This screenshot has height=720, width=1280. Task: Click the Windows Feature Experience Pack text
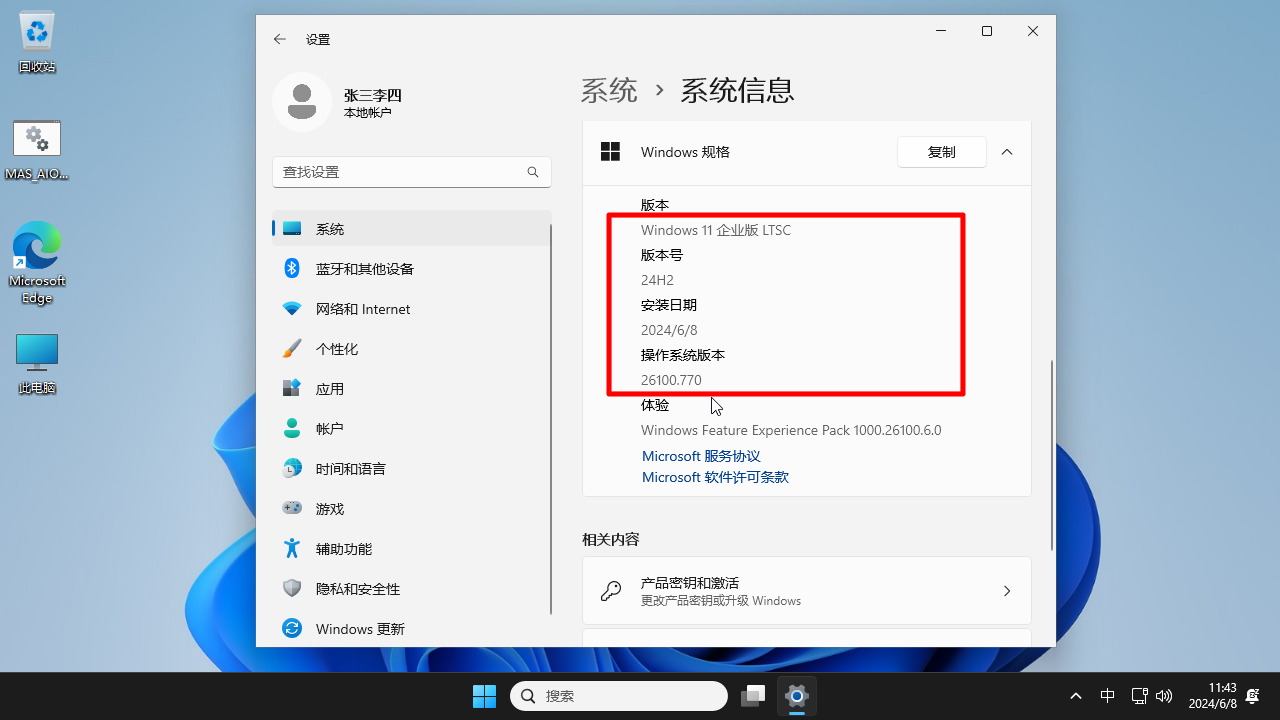coord(791,430)
